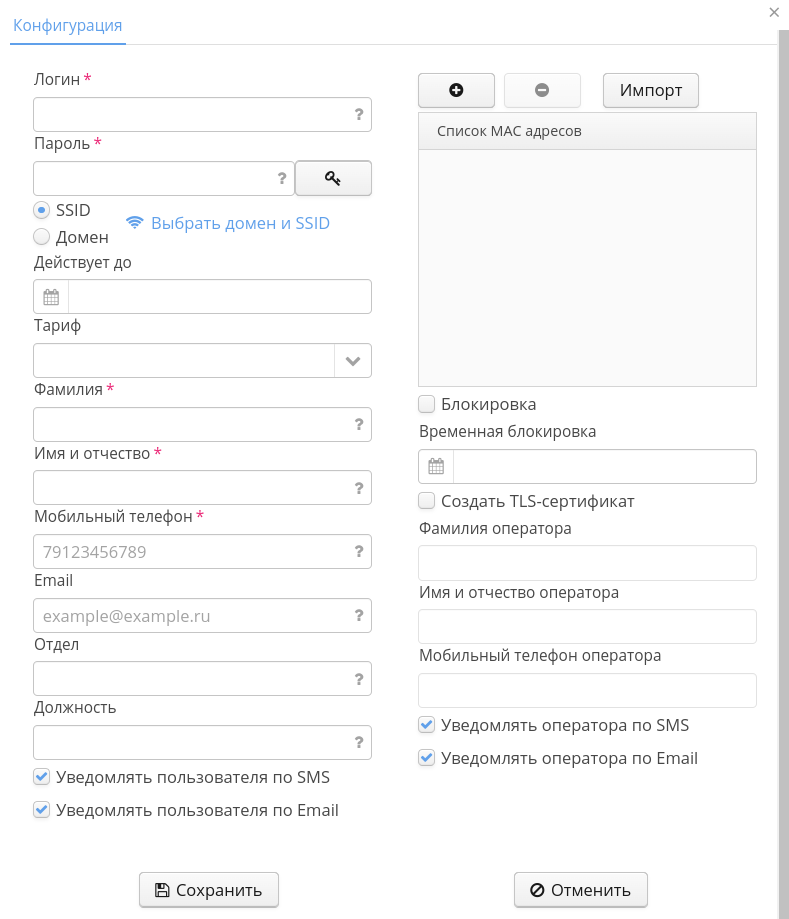Disable Уведомлять пользователя по SMS checkbox
Image resolution: width=789 pixels, height=919 pixels.
tap(42, 777)
